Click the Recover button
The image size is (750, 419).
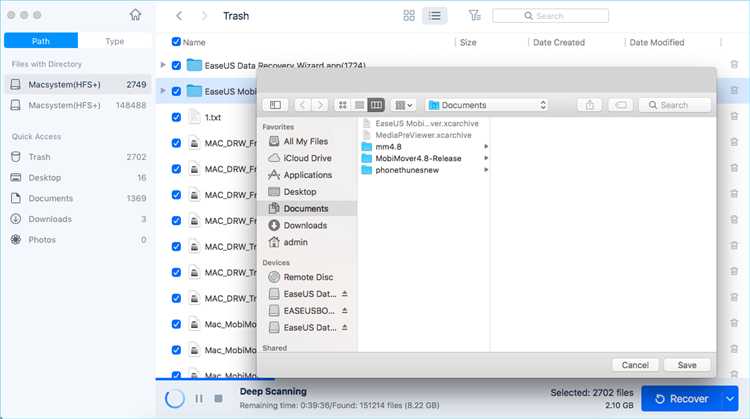tap(682, 398)
